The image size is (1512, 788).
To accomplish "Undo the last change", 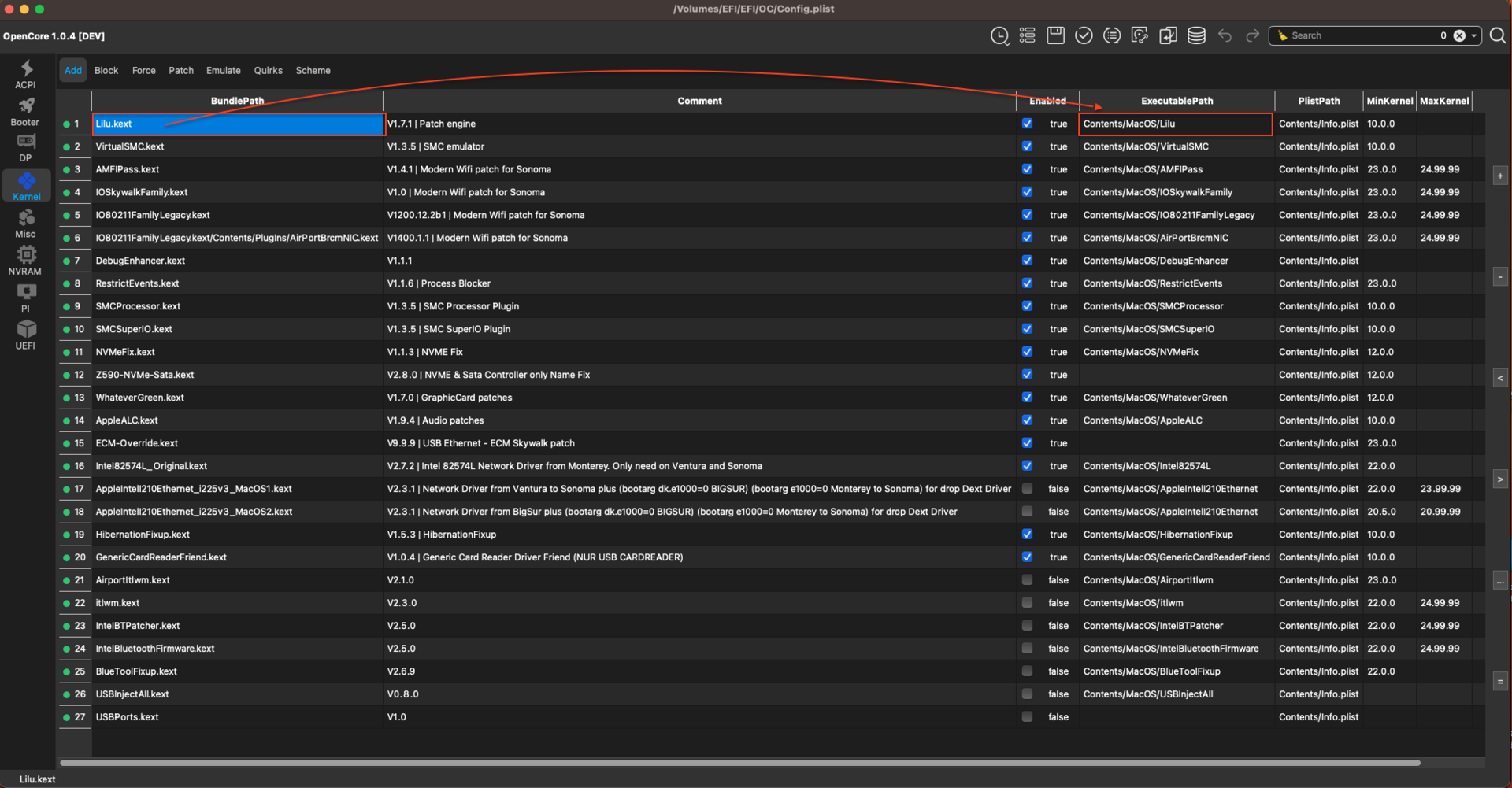I will pos(1225,35).
